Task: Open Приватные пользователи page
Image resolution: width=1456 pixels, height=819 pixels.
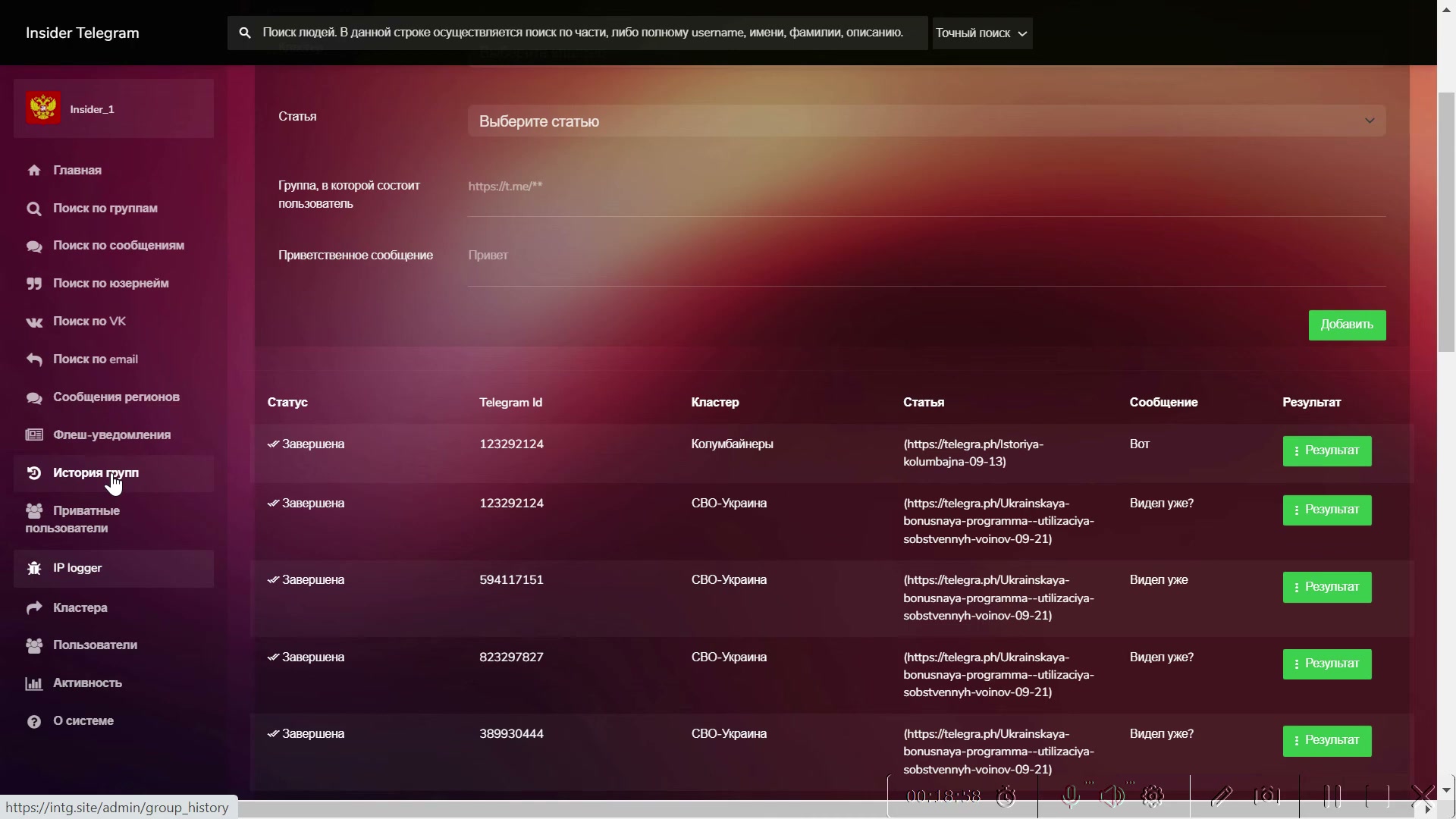Action: click(x=114, y=519)
